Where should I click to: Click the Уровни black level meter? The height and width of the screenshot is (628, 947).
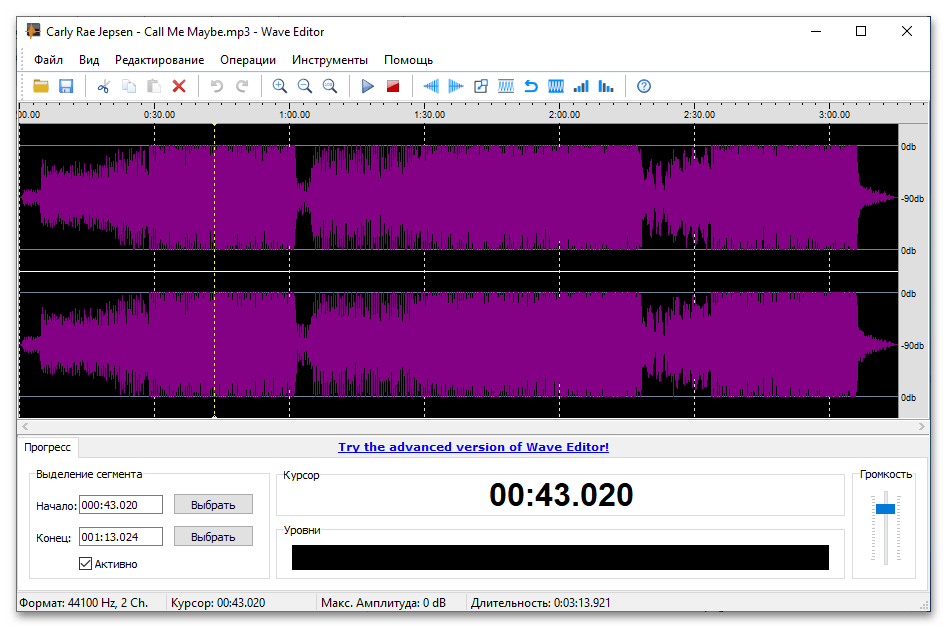point(560,557)
